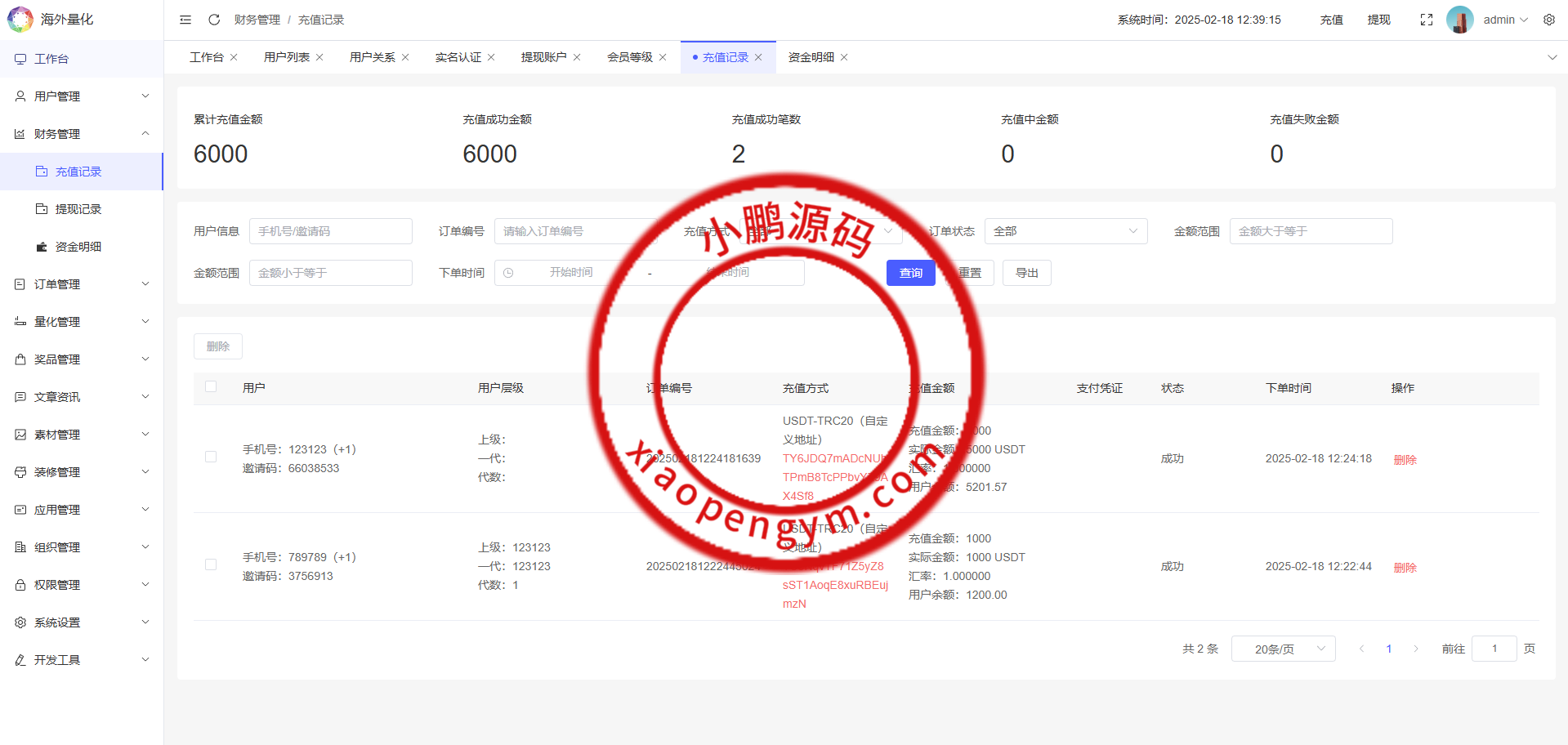Close the 用户列表 tab
The image size is (1568, 745).
pyautogui.click(x=319, y=57)
